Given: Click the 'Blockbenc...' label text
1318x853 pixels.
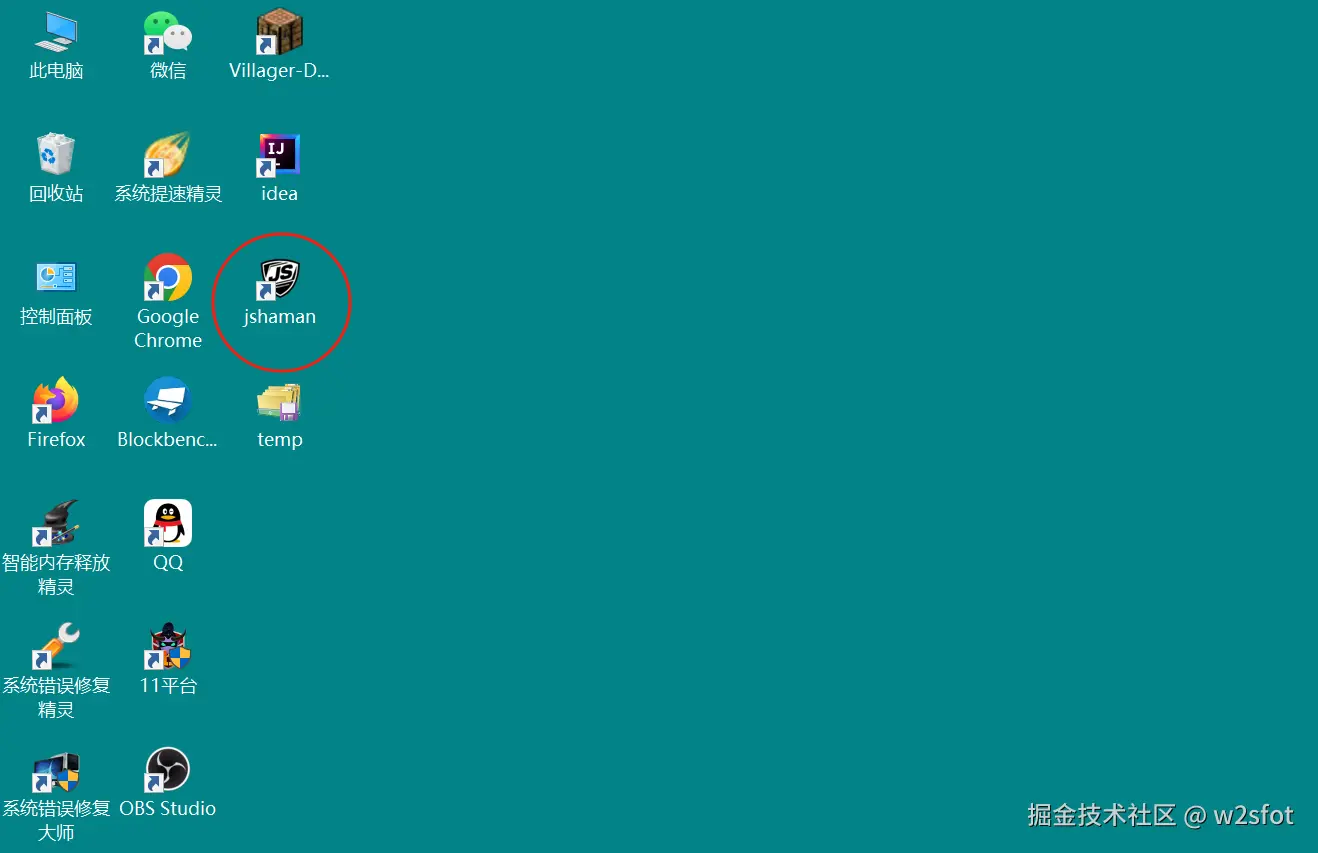Looking at the screenshot, I should coord(168,439).
